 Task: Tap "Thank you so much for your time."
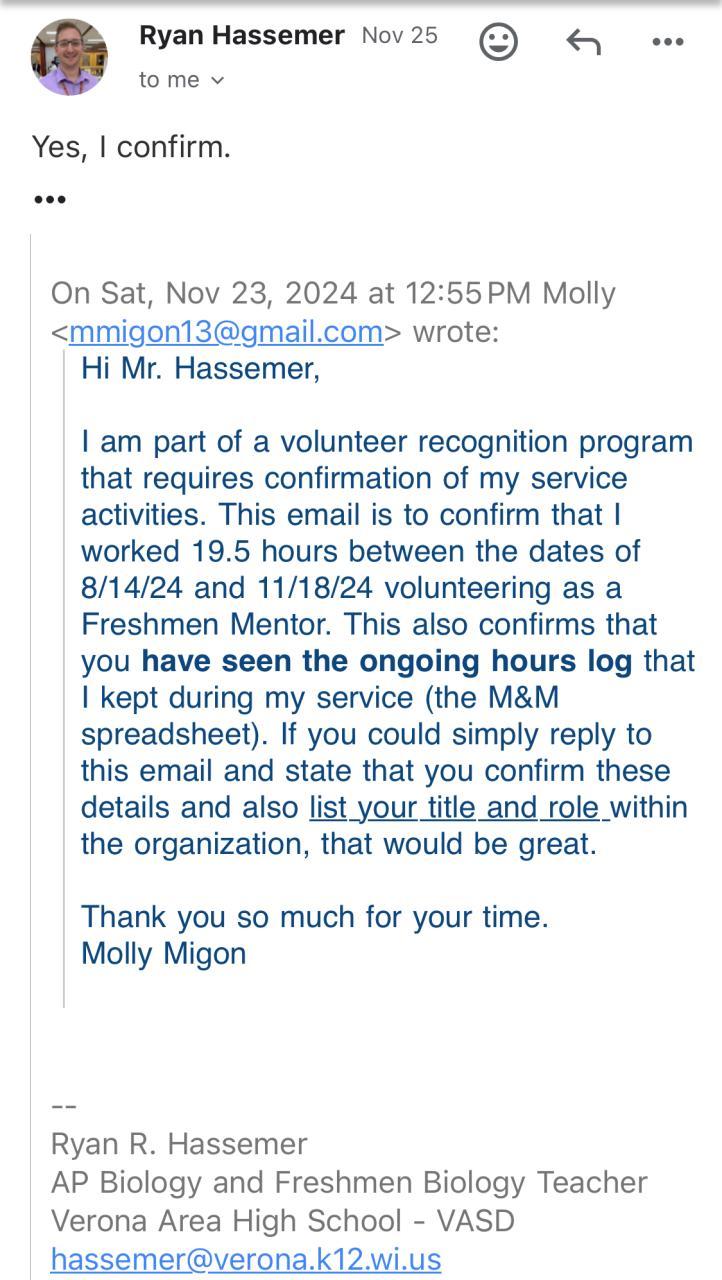coord(315,916)
